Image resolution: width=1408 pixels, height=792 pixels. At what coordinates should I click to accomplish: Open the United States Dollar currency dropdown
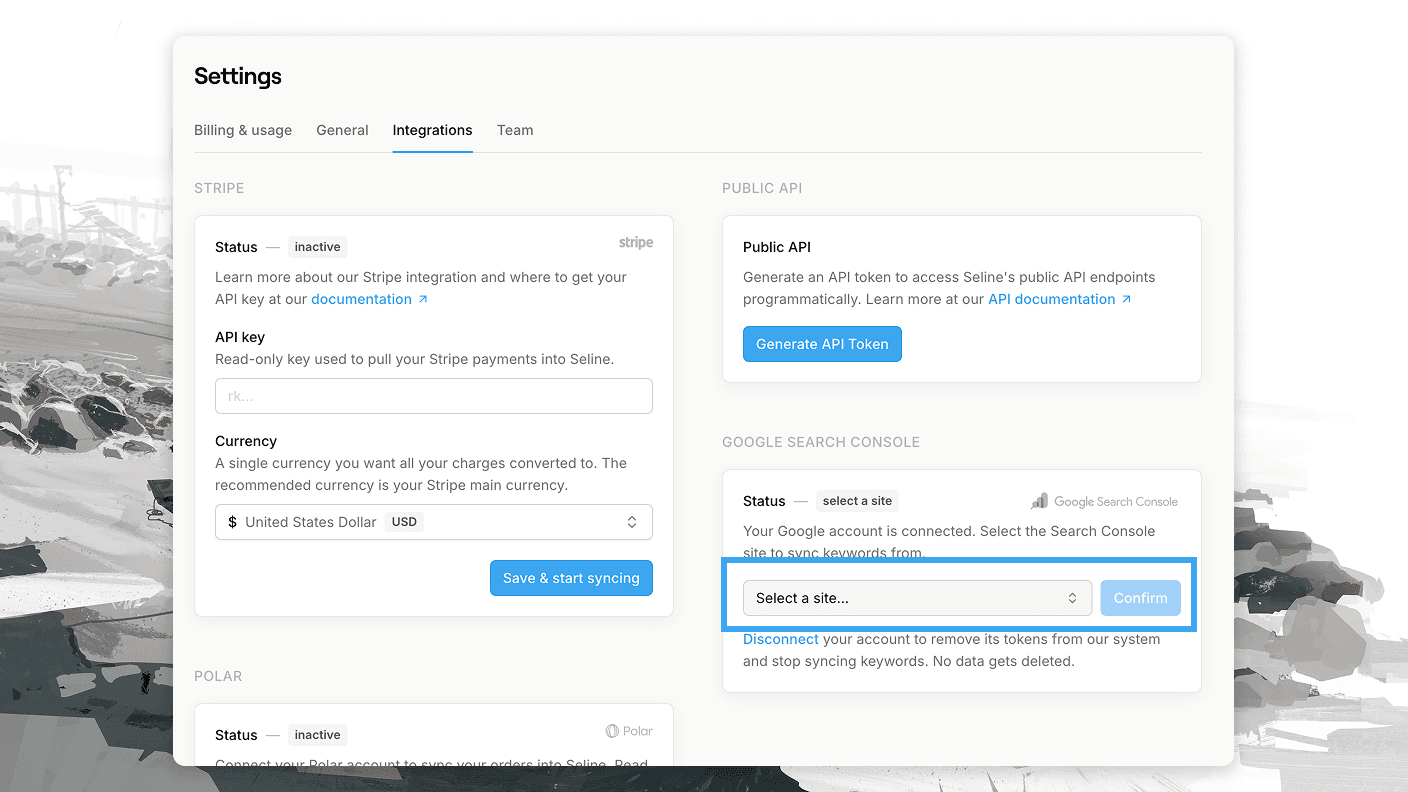pyautogui.click(x=434, y=522)
